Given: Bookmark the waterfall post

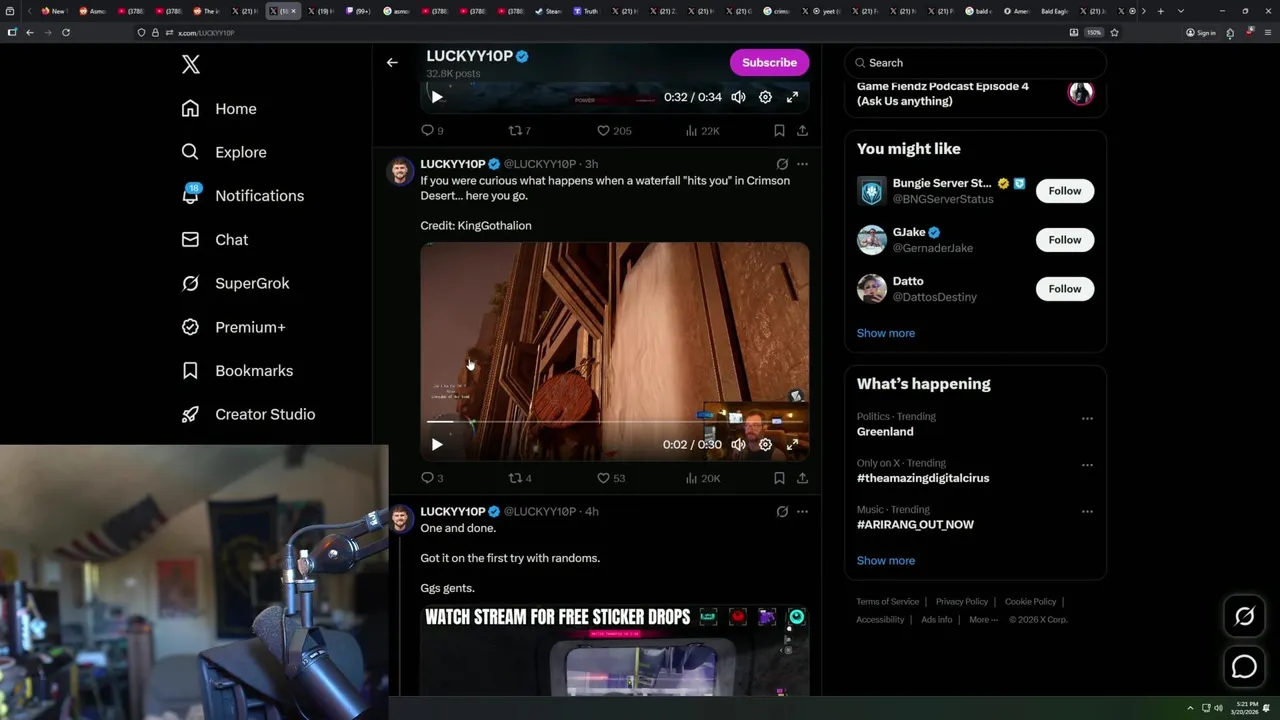Looking at the screenshot, I should pos(779,479).
